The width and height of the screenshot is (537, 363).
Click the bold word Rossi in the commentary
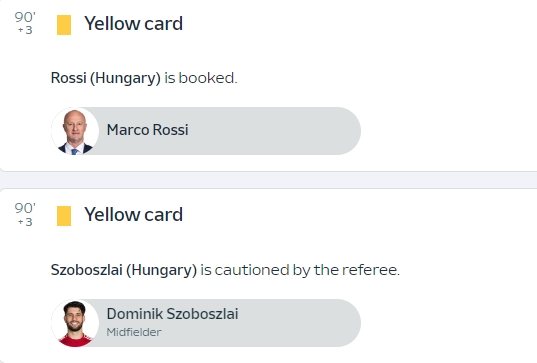pyautogui.click(x=68, y=78)
